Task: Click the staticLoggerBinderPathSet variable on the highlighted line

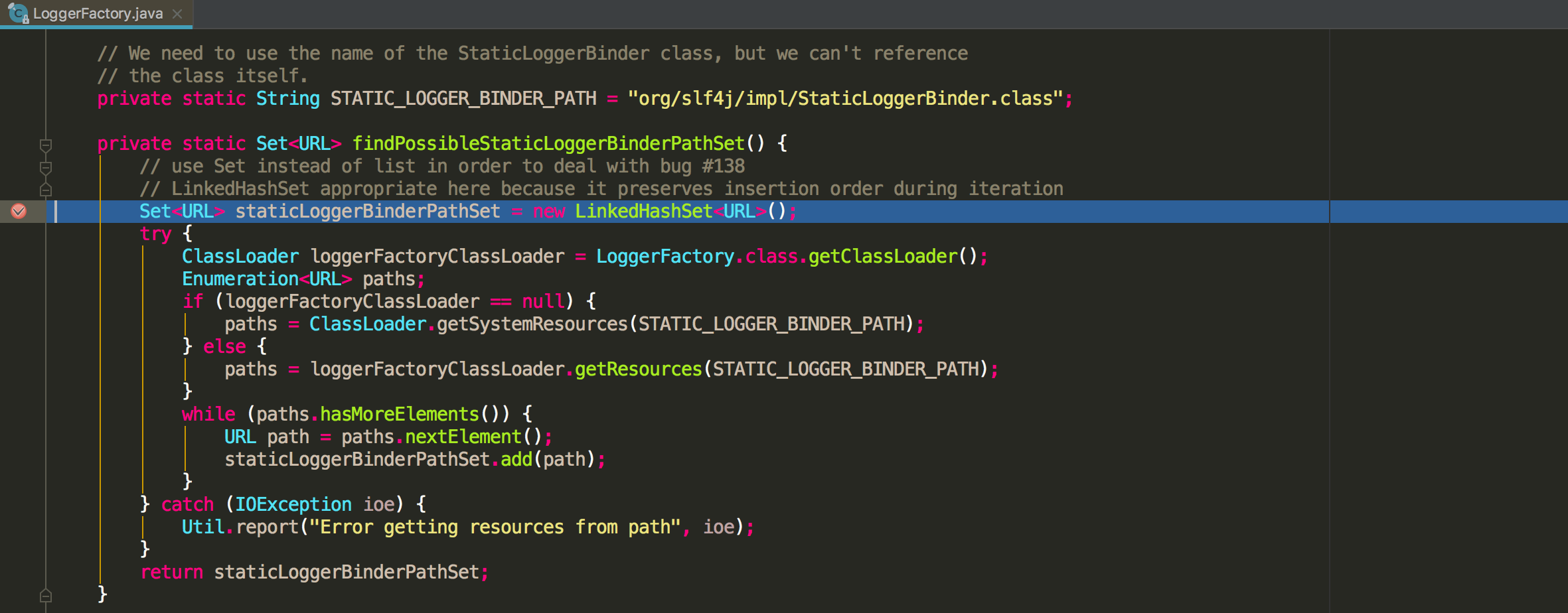Action: tap(365, 211)
